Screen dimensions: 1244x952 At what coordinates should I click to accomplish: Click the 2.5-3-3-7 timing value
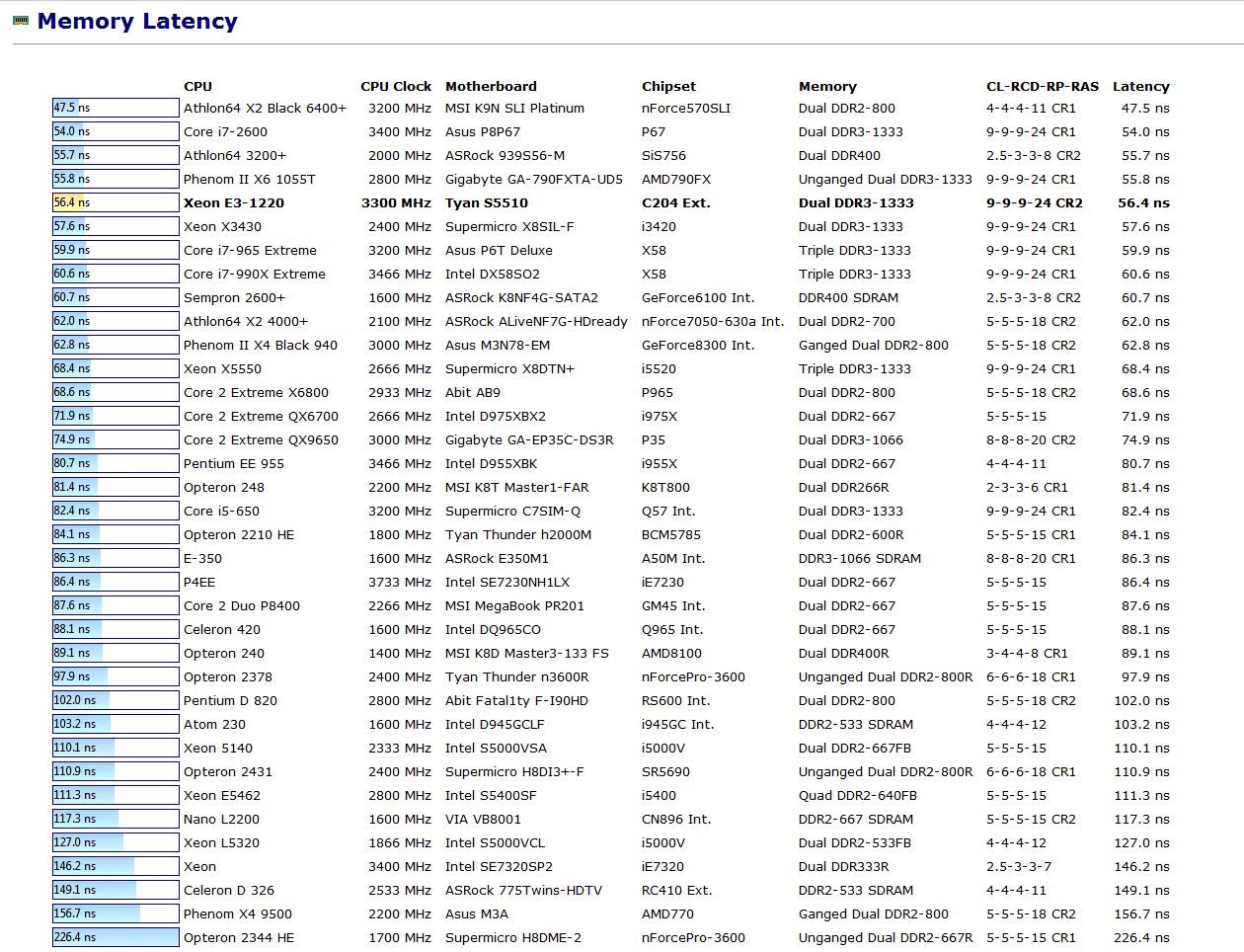[1019, 866]
